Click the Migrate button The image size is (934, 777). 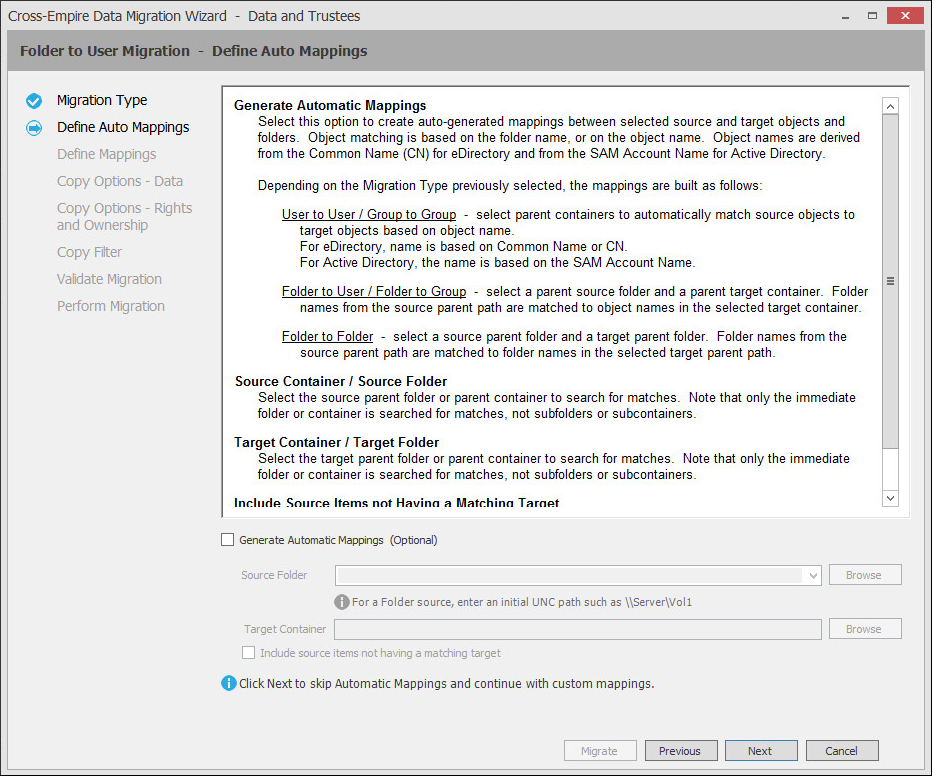click(x=600, y=751)
